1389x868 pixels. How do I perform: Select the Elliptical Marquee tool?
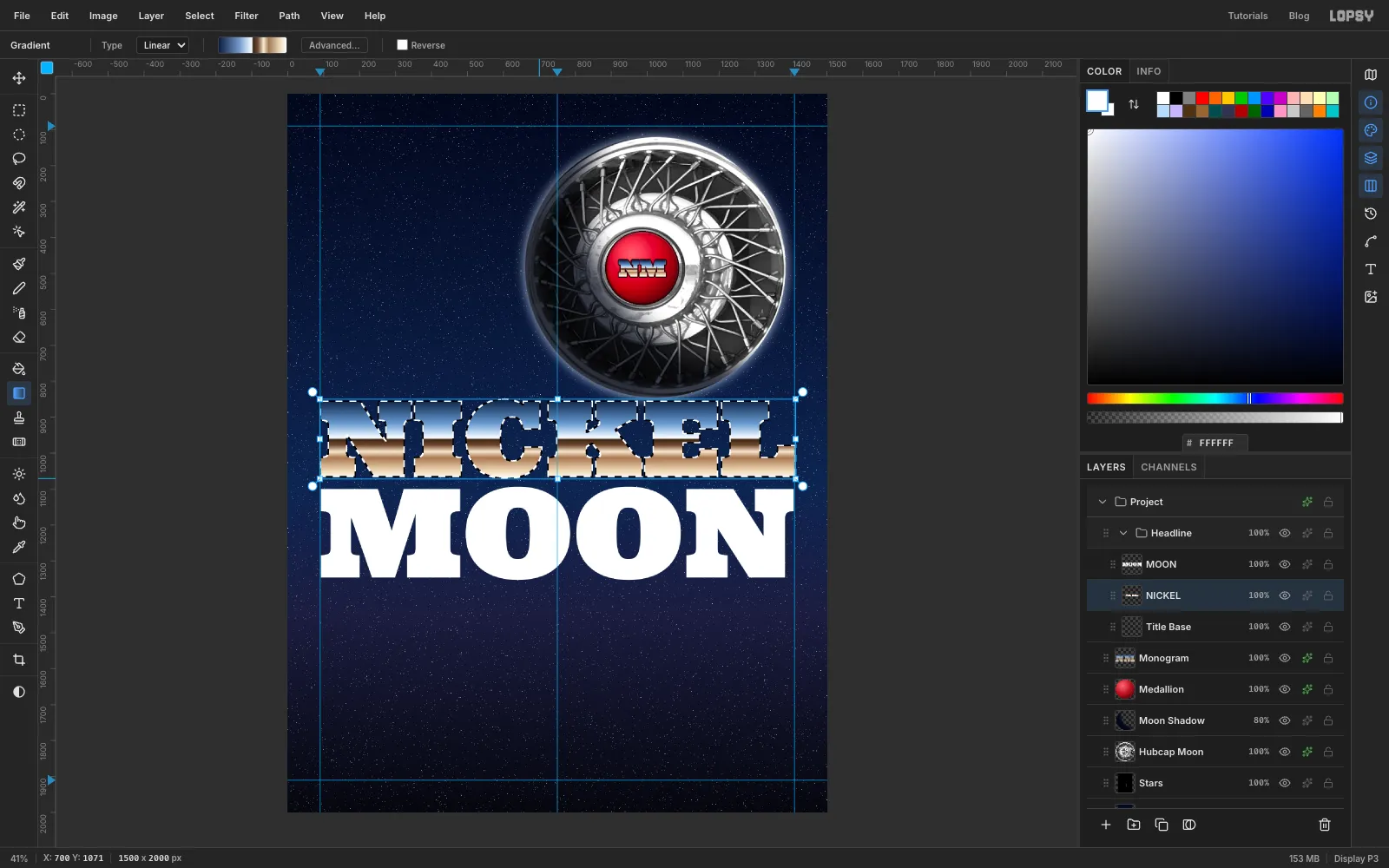click(19, 135)
